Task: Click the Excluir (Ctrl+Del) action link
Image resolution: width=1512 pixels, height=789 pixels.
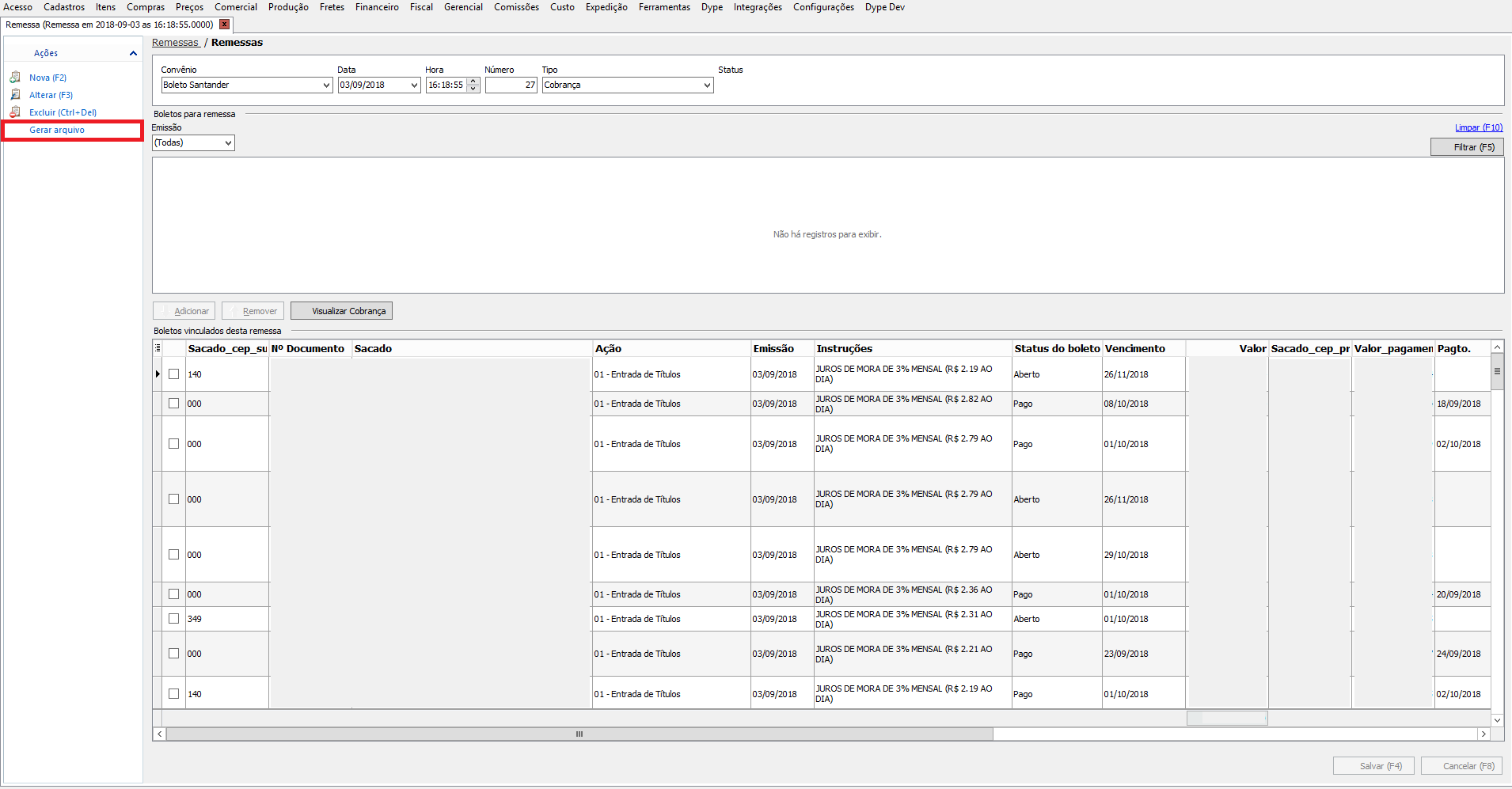Action: (x=63, y=112)
